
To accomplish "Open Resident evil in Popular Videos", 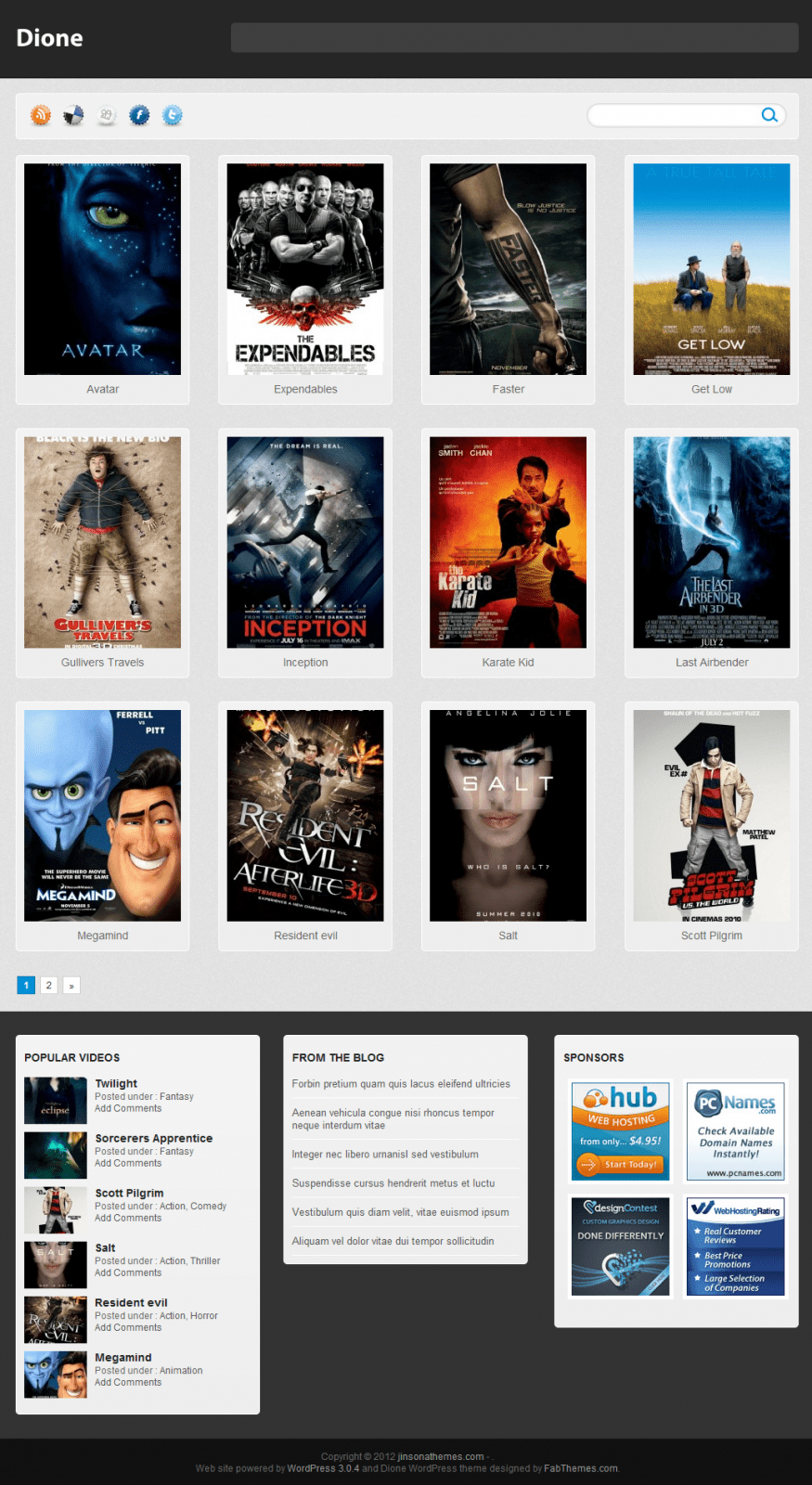I will [131, 1302].
